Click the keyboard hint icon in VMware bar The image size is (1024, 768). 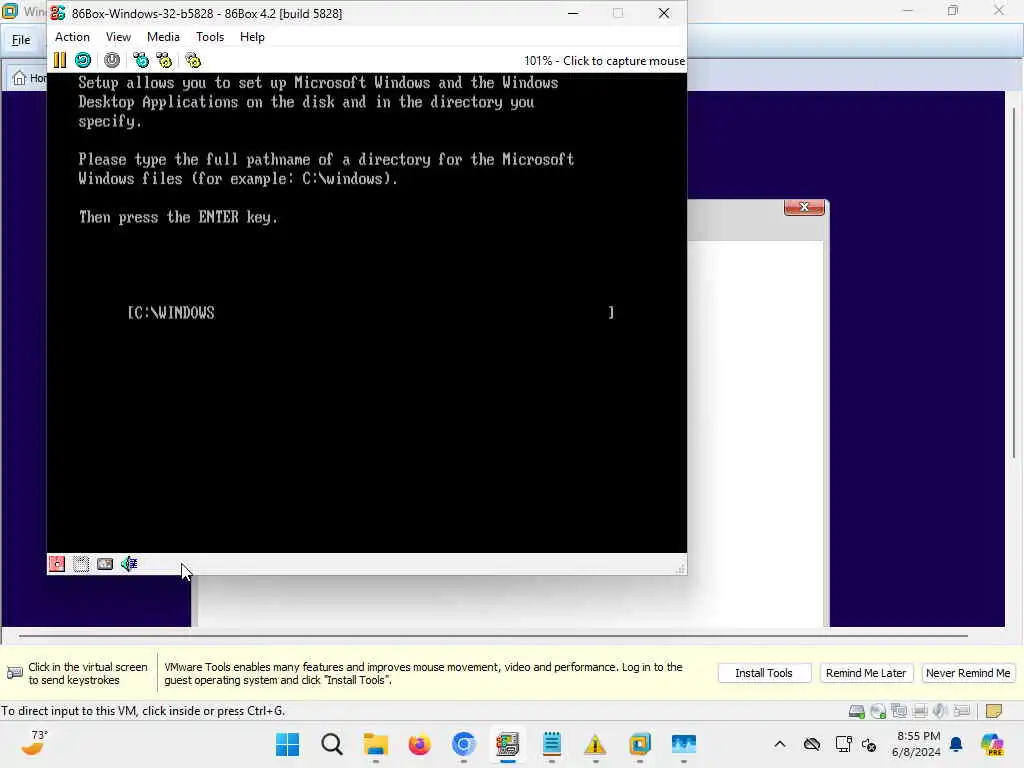(x=14, y=673)
